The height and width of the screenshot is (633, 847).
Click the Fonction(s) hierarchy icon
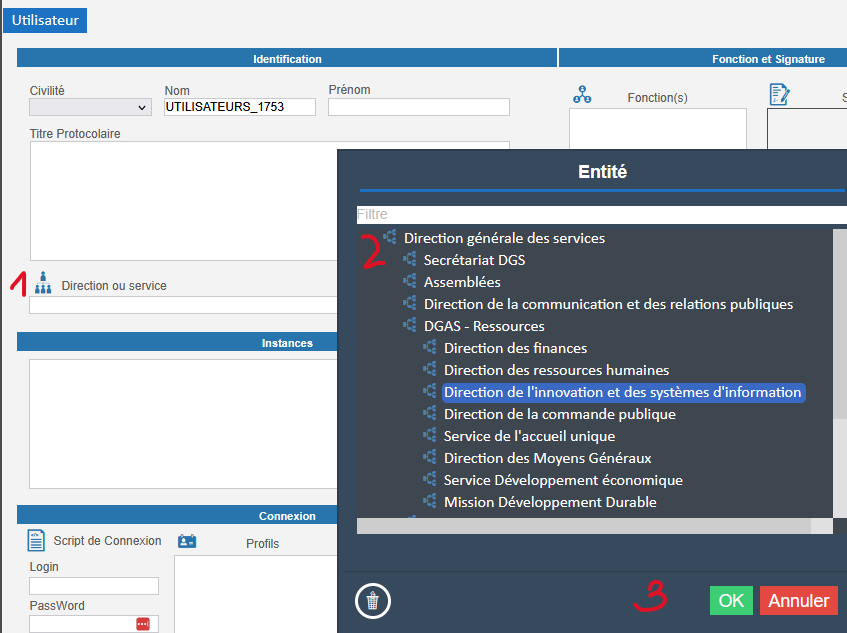click(x=582, y=95)
